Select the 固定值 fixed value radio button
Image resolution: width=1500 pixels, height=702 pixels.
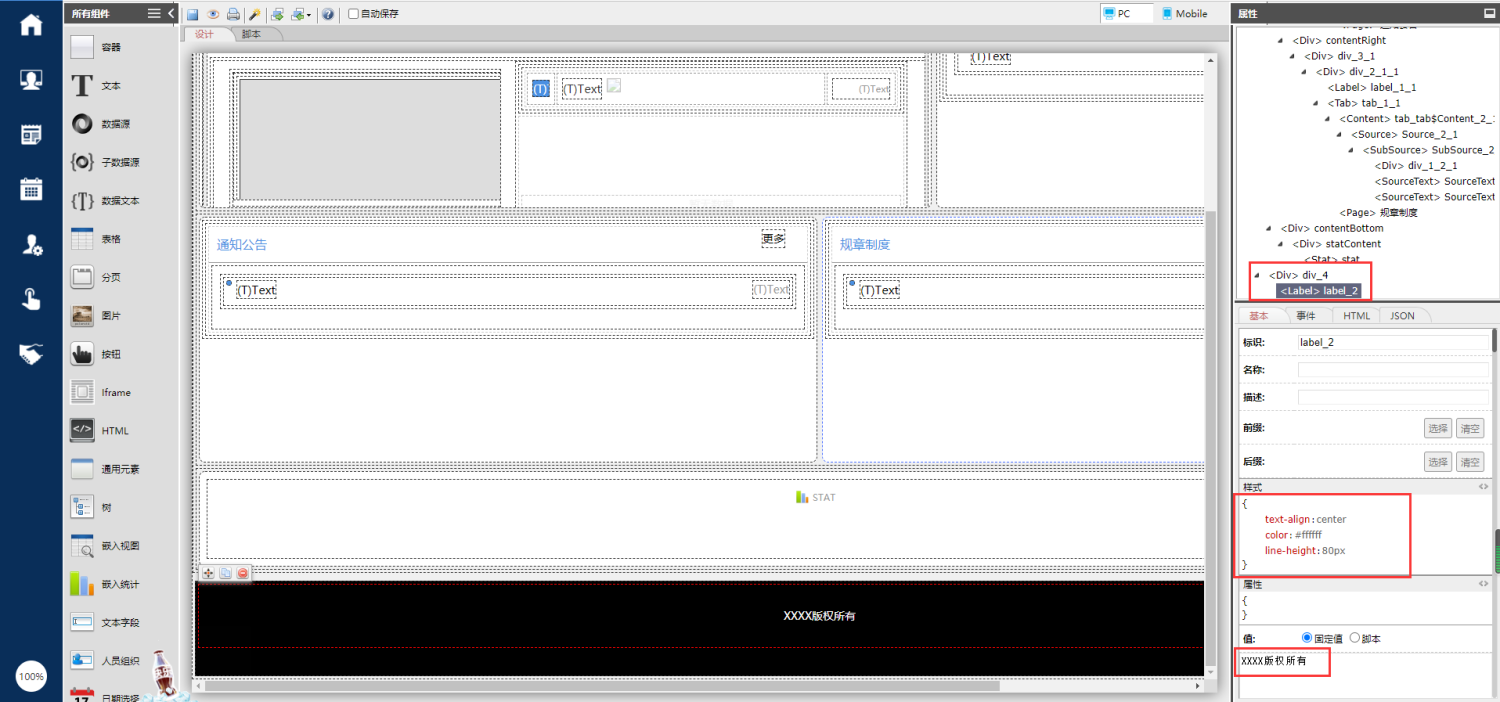(x=1307, y=638)
